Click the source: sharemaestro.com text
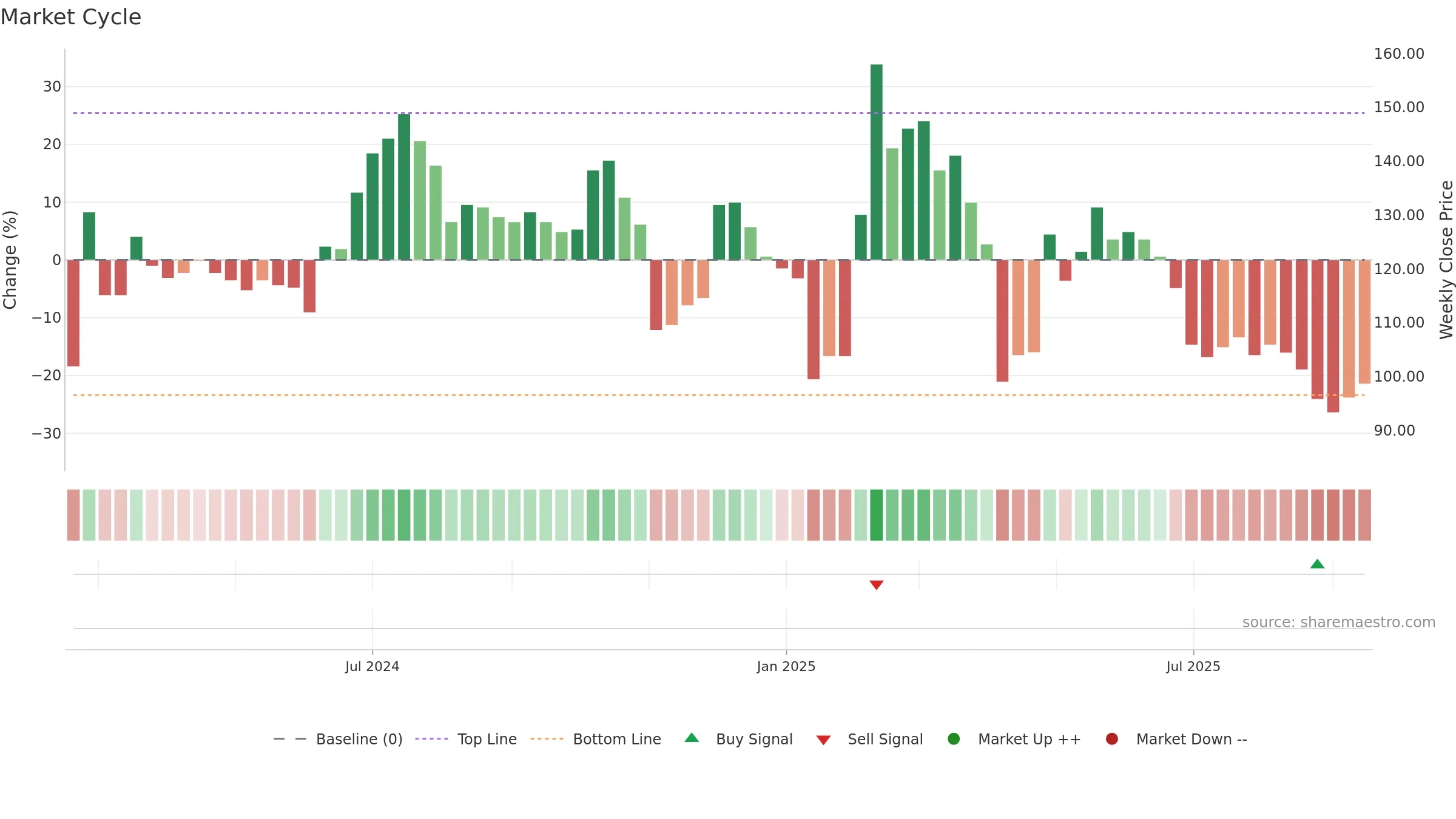1456x819 pixels. pos(1339,622)
